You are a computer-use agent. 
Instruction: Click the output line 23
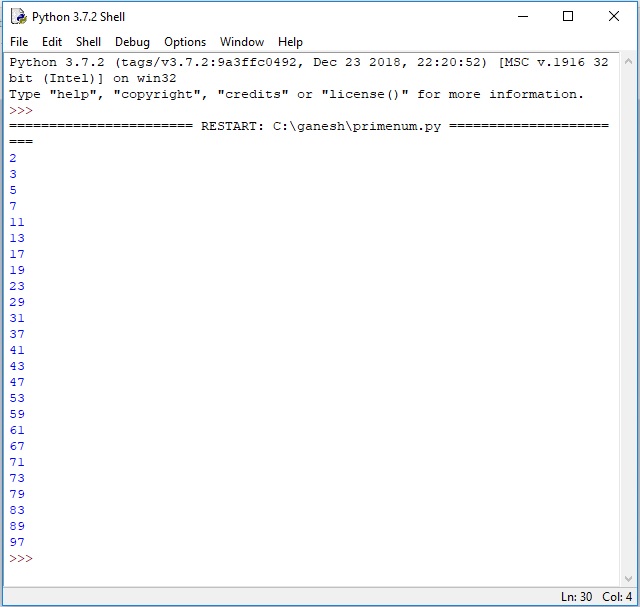[x=17, y=286]
